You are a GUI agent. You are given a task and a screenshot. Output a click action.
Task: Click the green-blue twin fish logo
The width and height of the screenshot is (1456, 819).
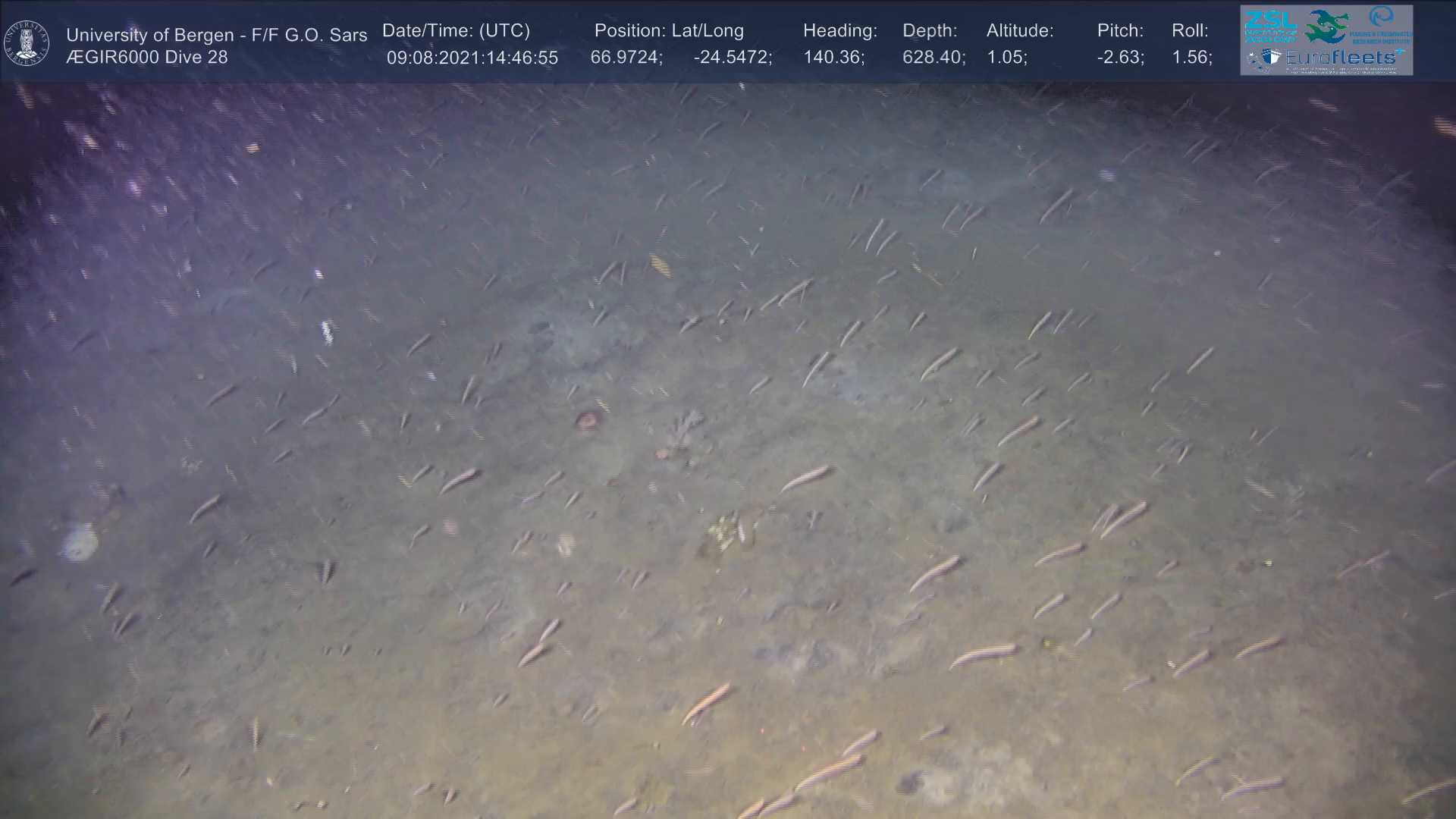tap(1326, 26)
